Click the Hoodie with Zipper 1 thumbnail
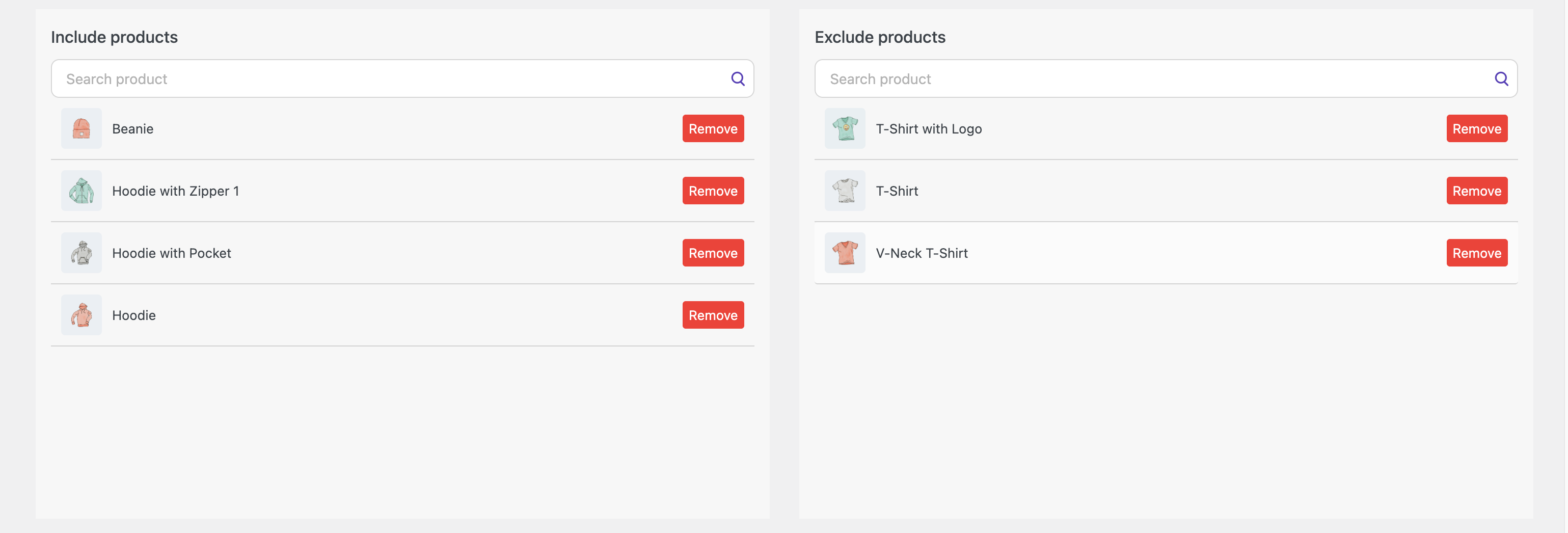 (x=82, y=191)
